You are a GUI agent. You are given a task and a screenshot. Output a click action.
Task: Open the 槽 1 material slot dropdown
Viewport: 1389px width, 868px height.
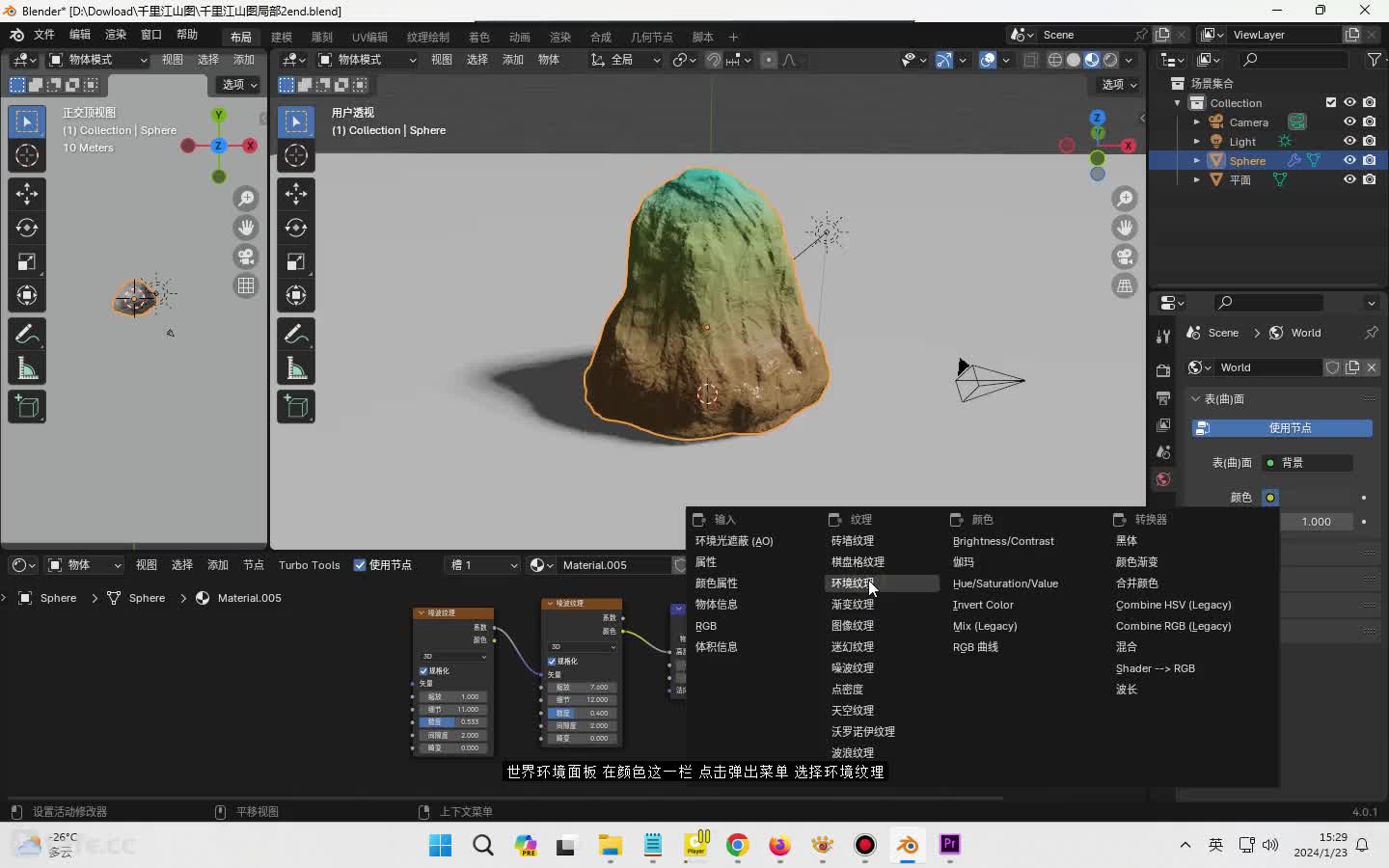coord(483,565)
